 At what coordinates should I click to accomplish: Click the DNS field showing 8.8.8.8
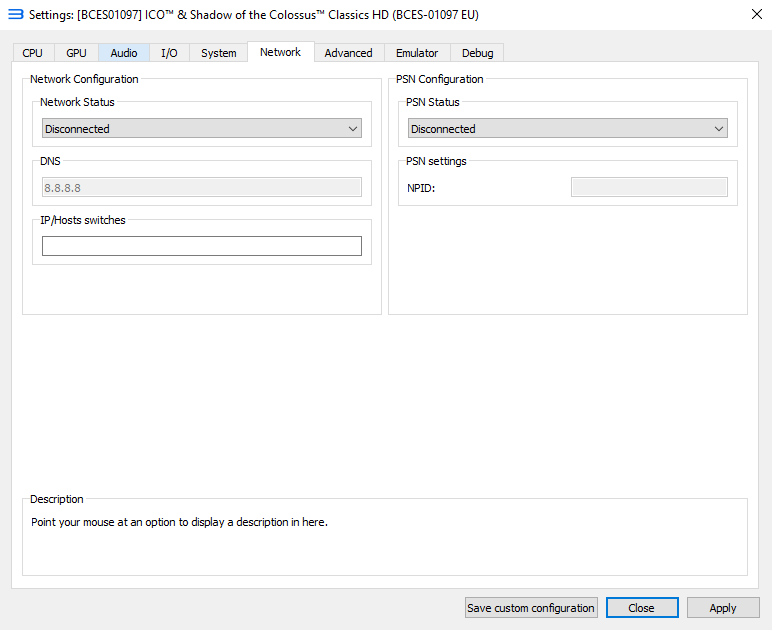point(202,188)
